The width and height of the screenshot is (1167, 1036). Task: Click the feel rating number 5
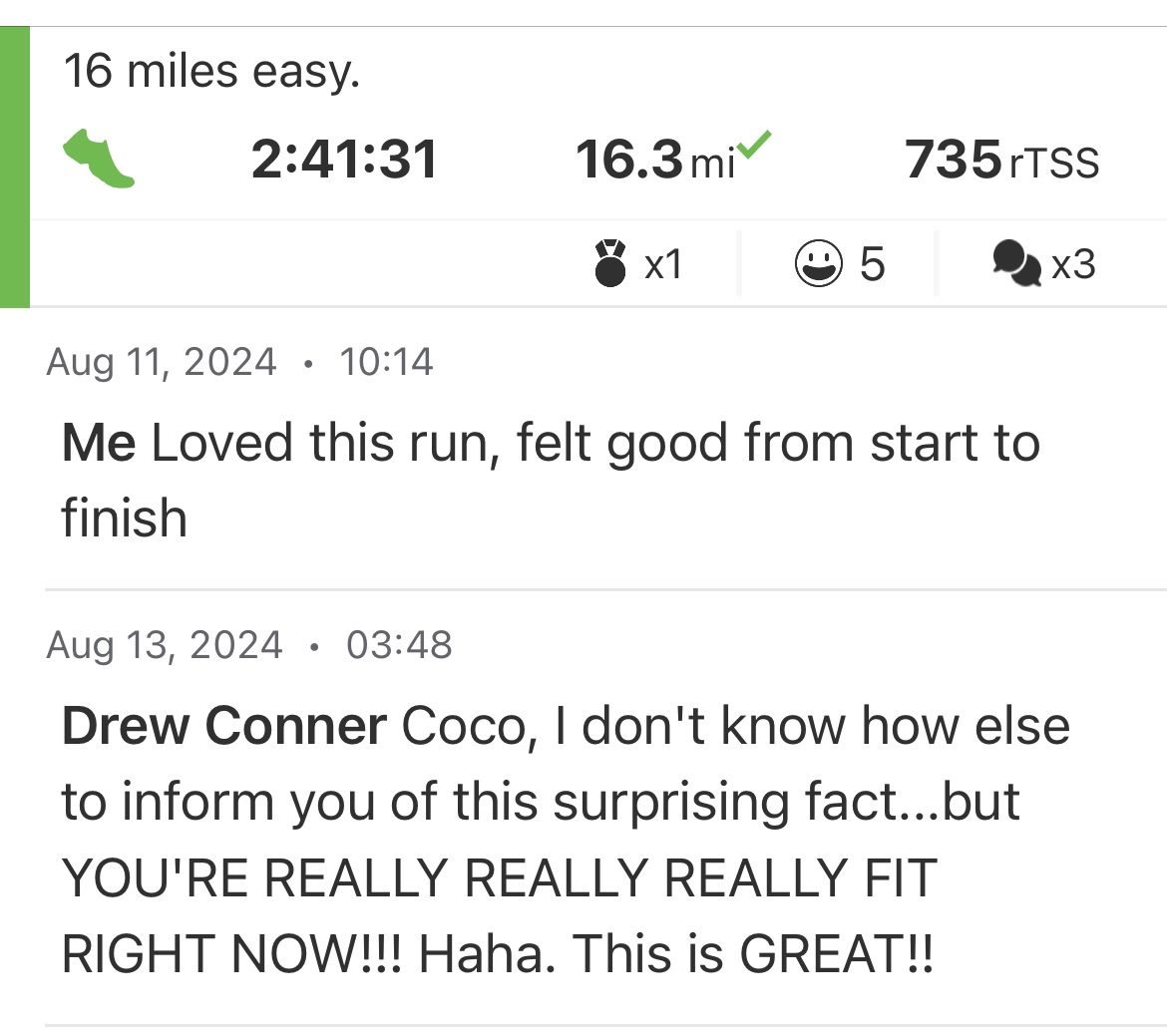(x=872, y=264)
